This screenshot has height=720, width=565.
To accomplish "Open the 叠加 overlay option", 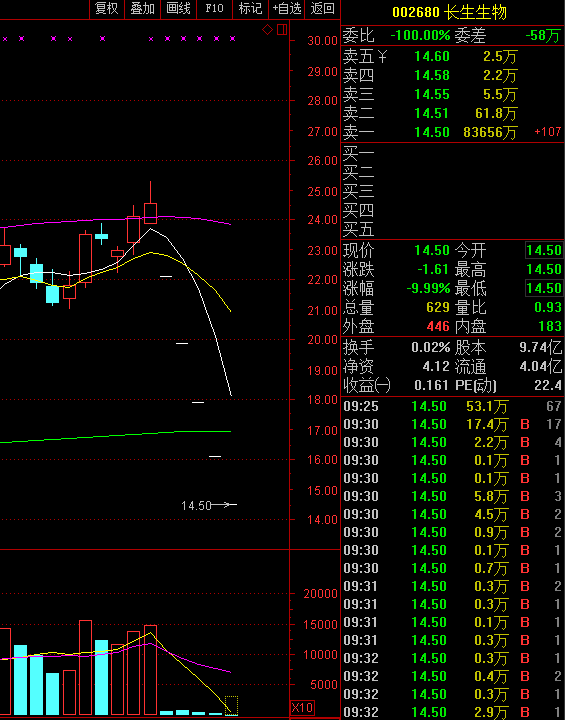I will click(x=142, y=9).
